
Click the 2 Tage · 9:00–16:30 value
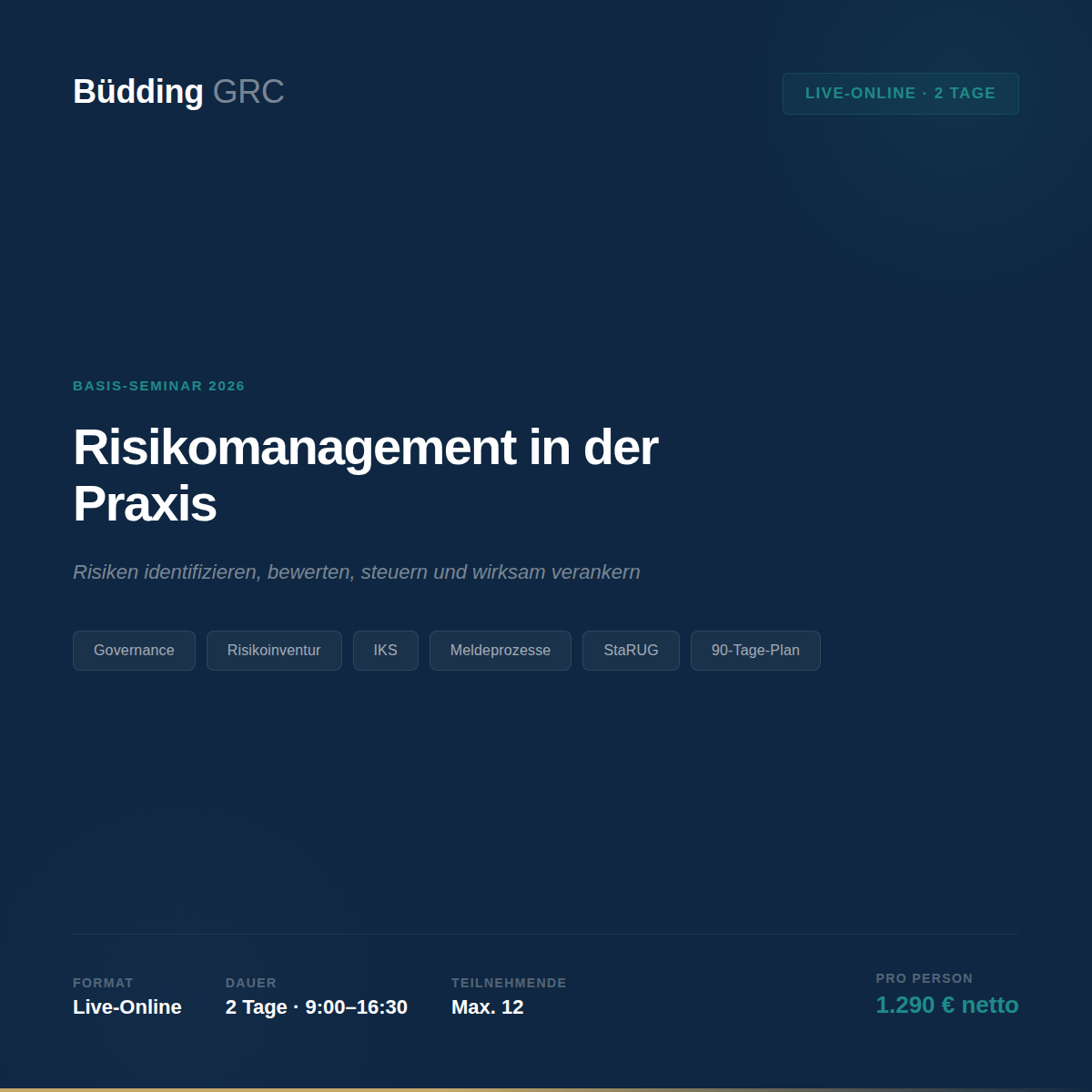(317, 1007)
